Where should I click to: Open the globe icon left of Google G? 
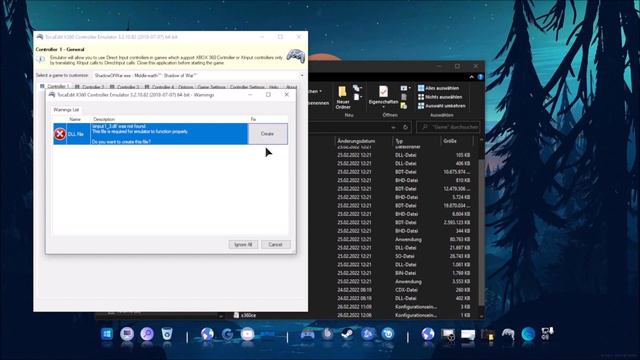point(207,334)
